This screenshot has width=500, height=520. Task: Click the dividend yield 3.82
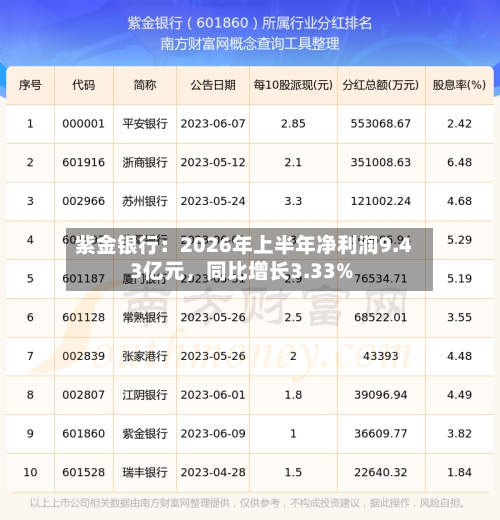pyautogui.click(x=459, y=433)
